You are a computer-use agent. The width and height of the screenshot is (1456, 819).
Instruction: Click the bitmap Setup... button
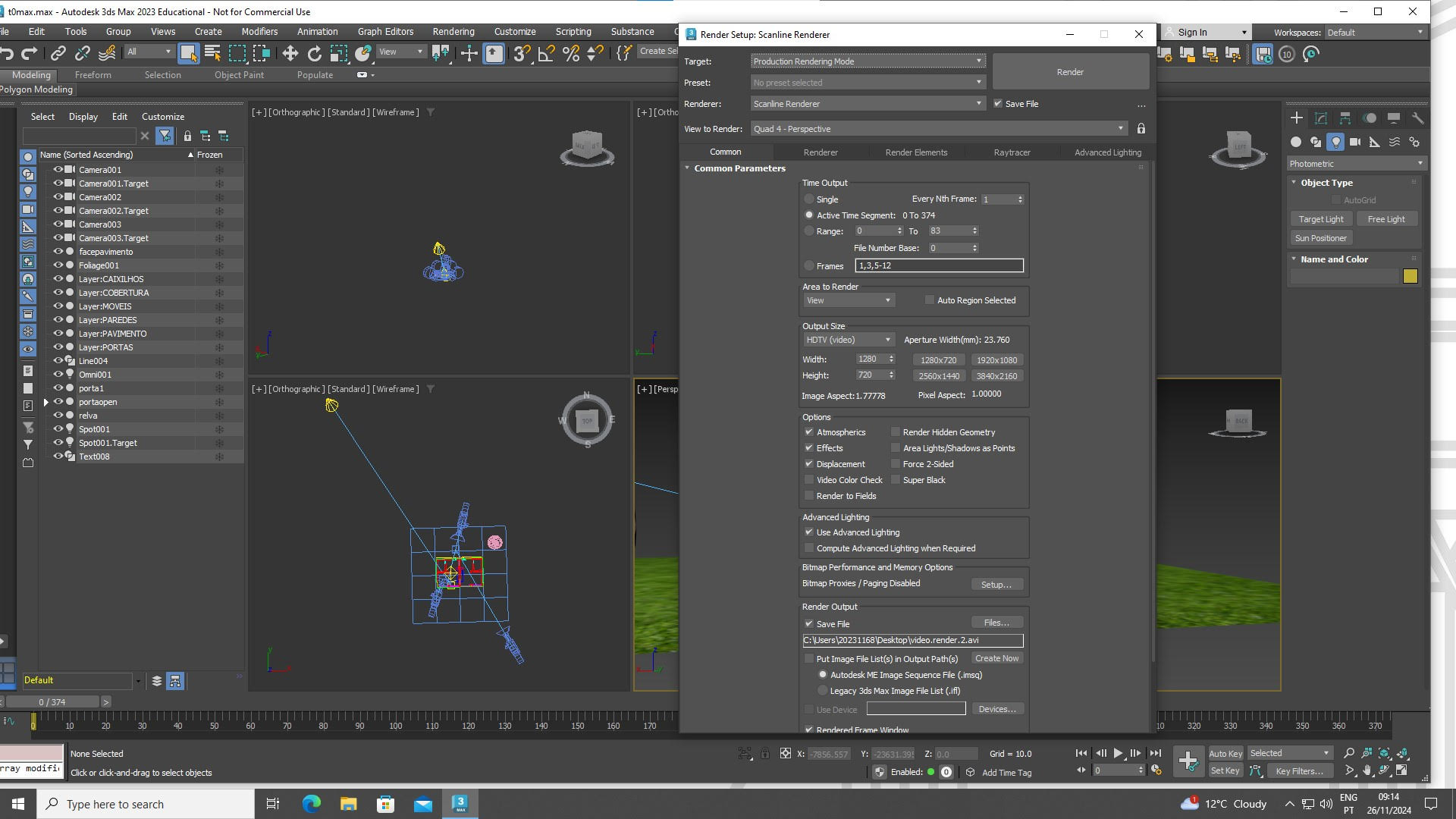point(996,585)
